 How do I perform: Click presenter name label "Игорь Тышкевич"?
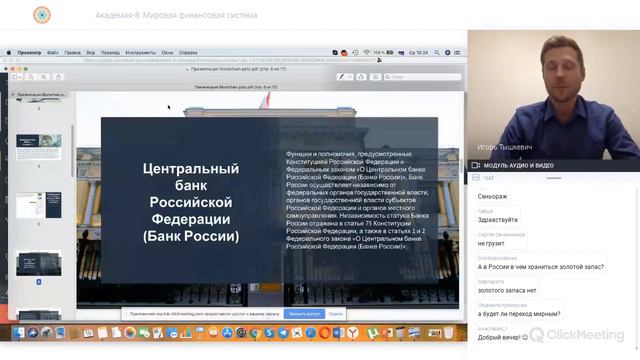tap(504, 147)
